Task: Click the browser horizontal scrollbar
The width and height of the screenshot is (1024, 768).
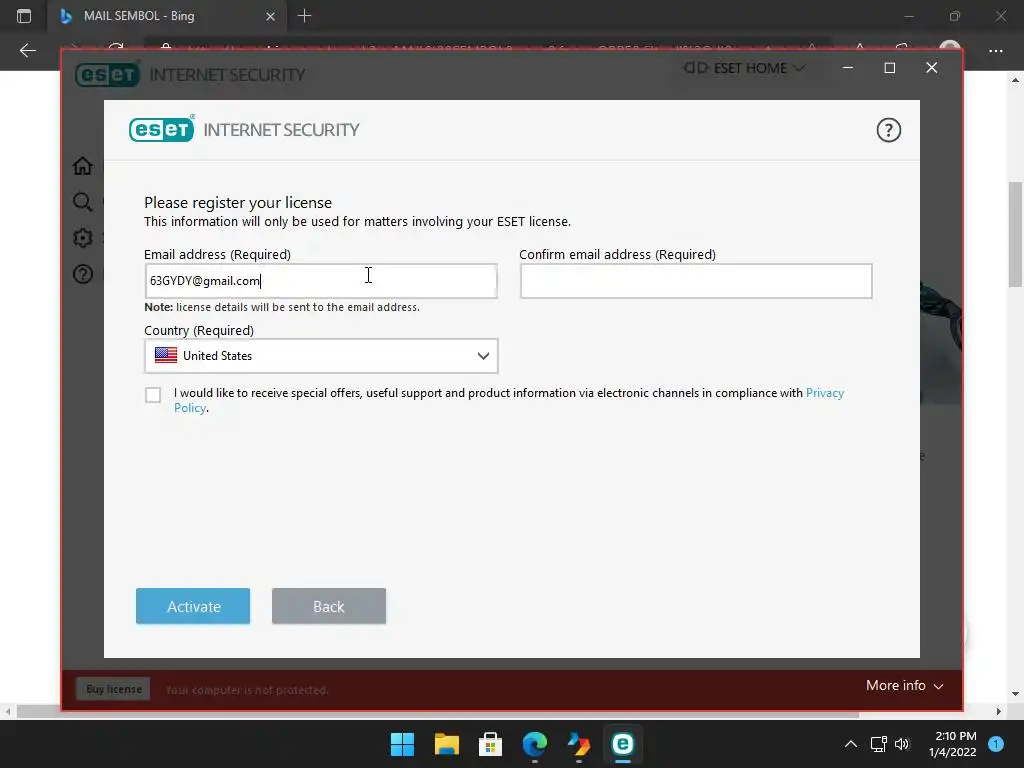Action: click(438, 712)
